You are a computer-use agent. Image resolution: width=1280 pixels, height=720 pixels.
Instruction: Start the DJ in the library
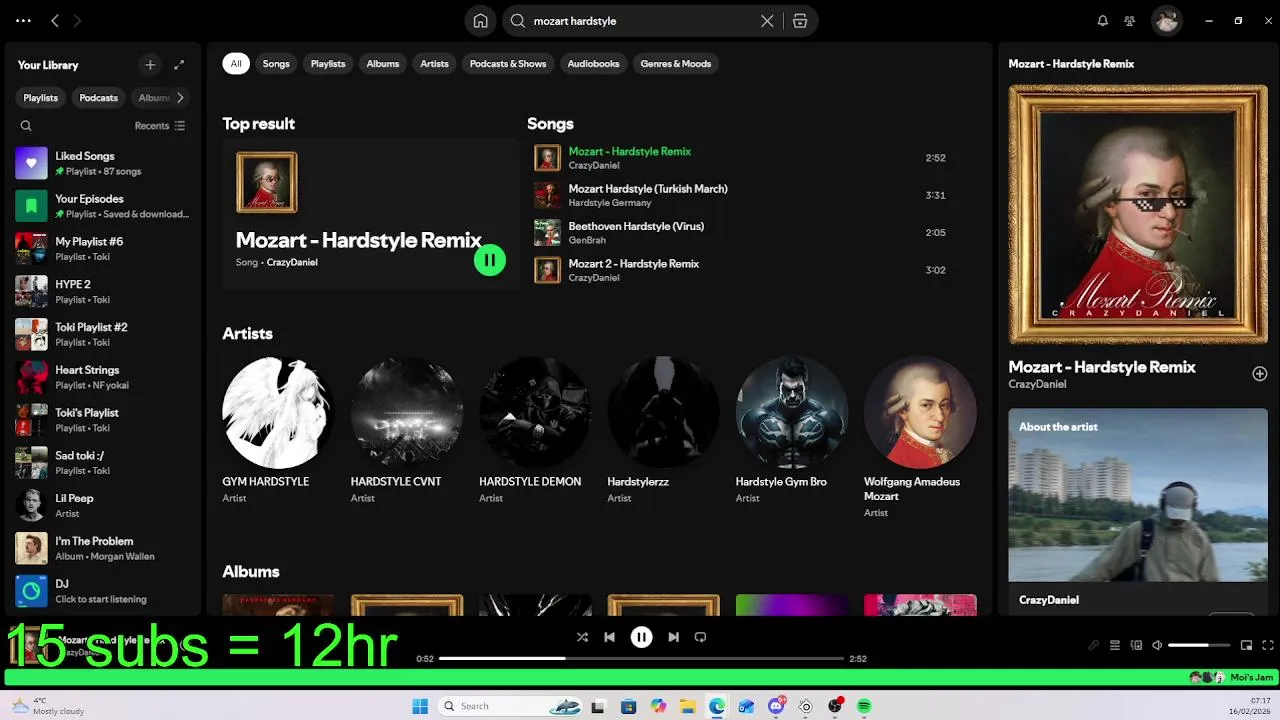[x=102, y=591]
